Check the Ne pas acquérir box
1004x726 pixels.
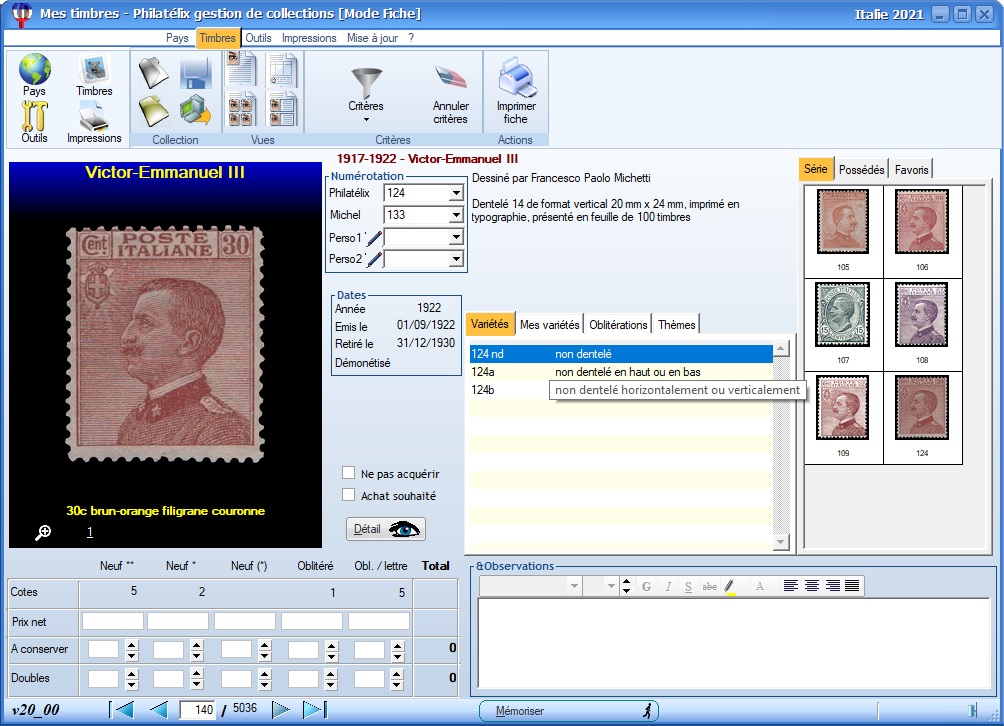pyautogui.click(x=348, y=473)
